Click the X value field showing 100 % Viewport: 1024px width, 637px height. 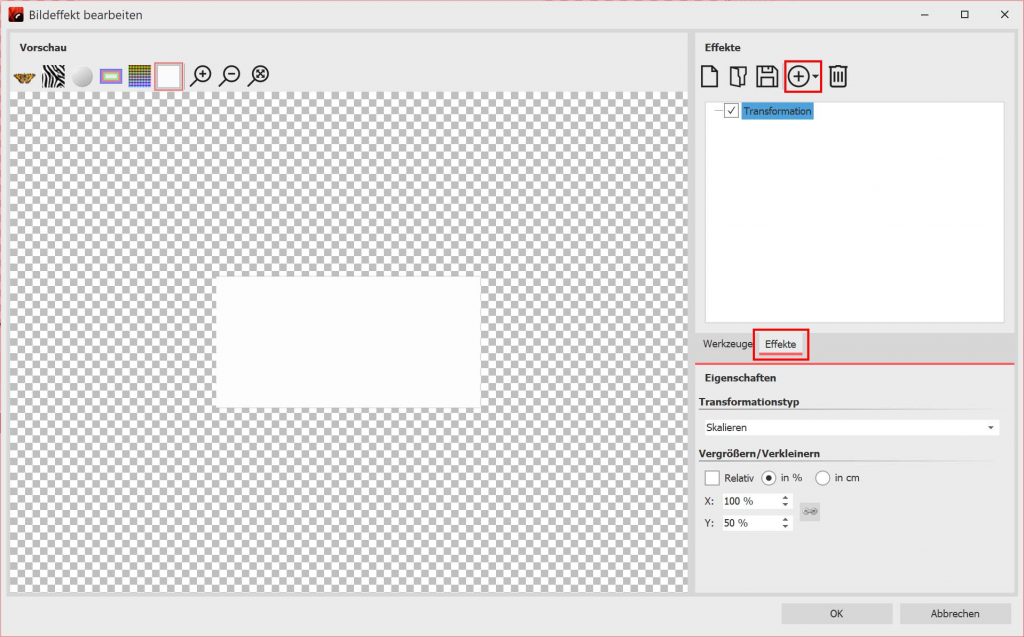click(x=750, y=501)
